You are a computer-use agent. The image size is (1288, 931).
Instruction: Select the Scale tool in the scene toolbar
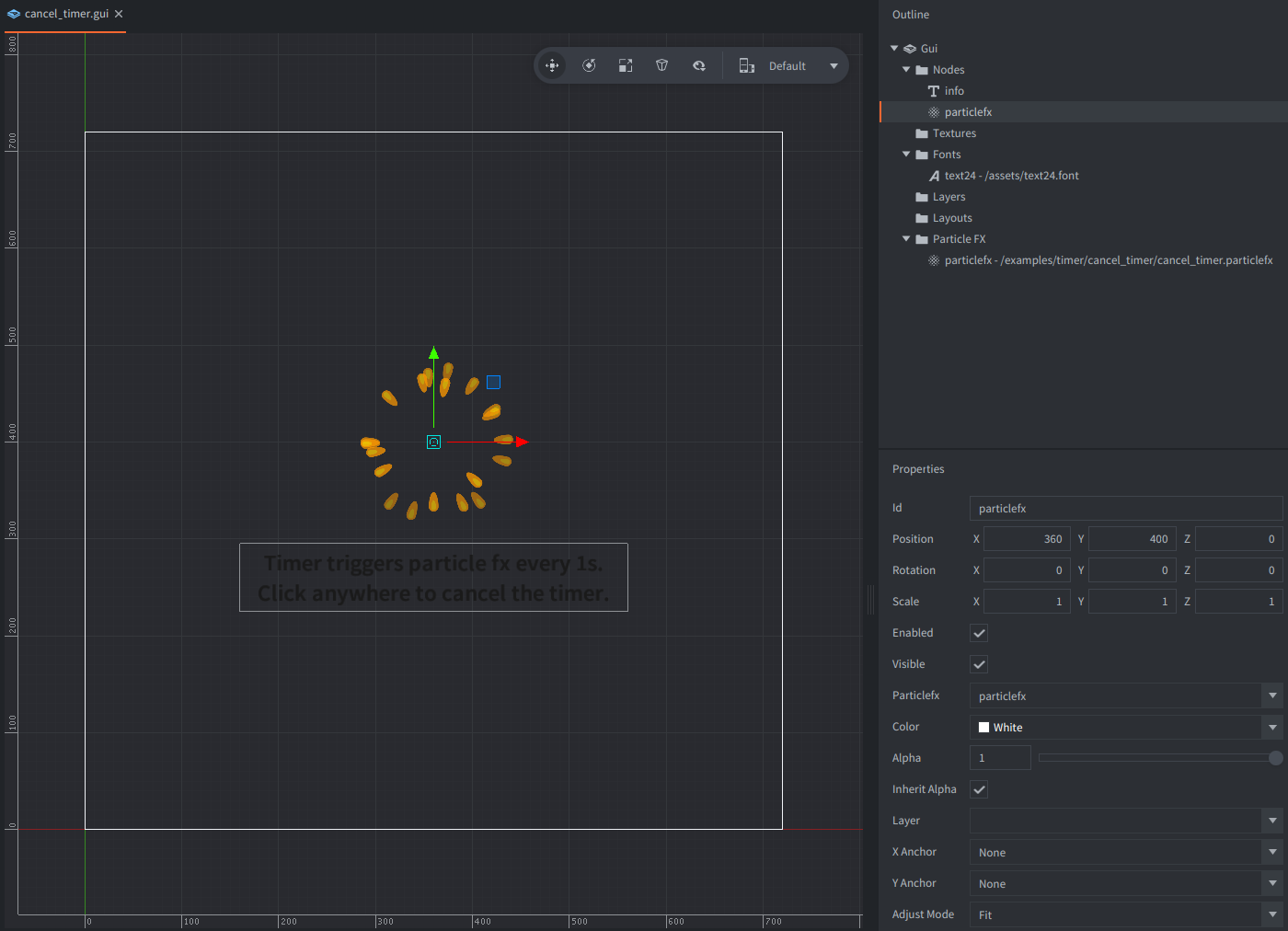(x=626, y=65)
